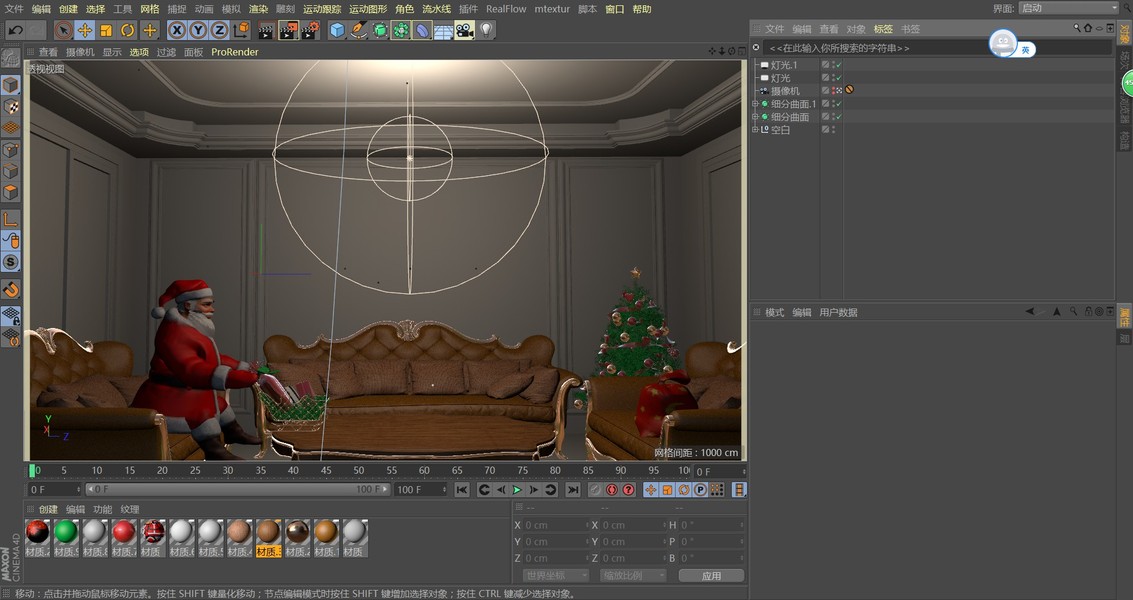Viewport: 1133px width, 600px height.
Task: Render to Picture Viewer icon
Action: tap(288, 30)
